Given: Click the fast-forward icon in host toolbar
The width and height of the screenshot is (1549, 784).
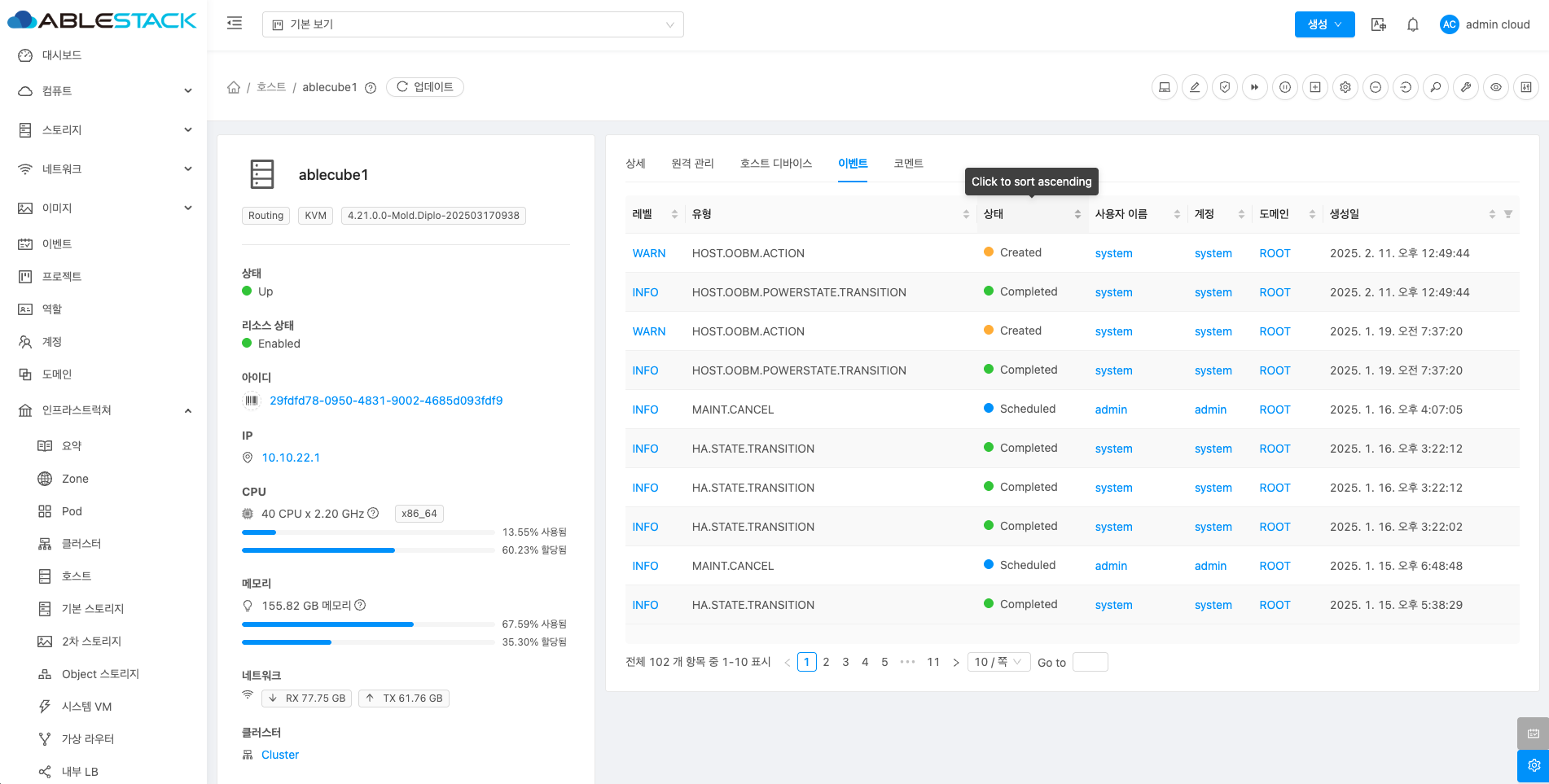Looking at the screenshot, I should [1255, 87].
